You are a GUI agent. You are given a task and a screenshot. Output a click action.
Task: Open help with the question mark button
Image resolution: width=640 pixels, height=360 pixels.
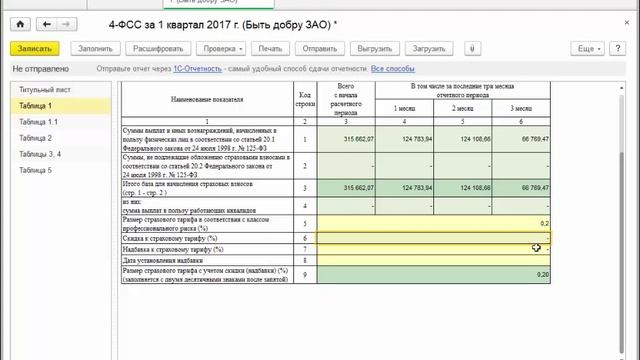618,49
